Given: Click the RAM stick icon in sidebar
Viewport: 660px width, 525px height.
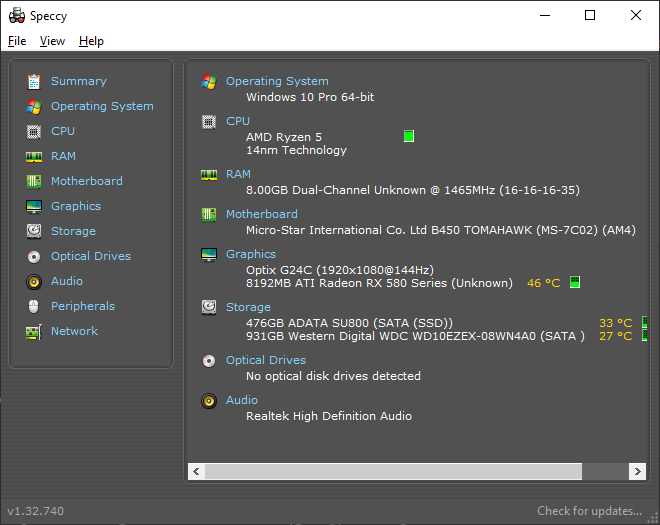Looking at the screenshot, I should point(34,157).
